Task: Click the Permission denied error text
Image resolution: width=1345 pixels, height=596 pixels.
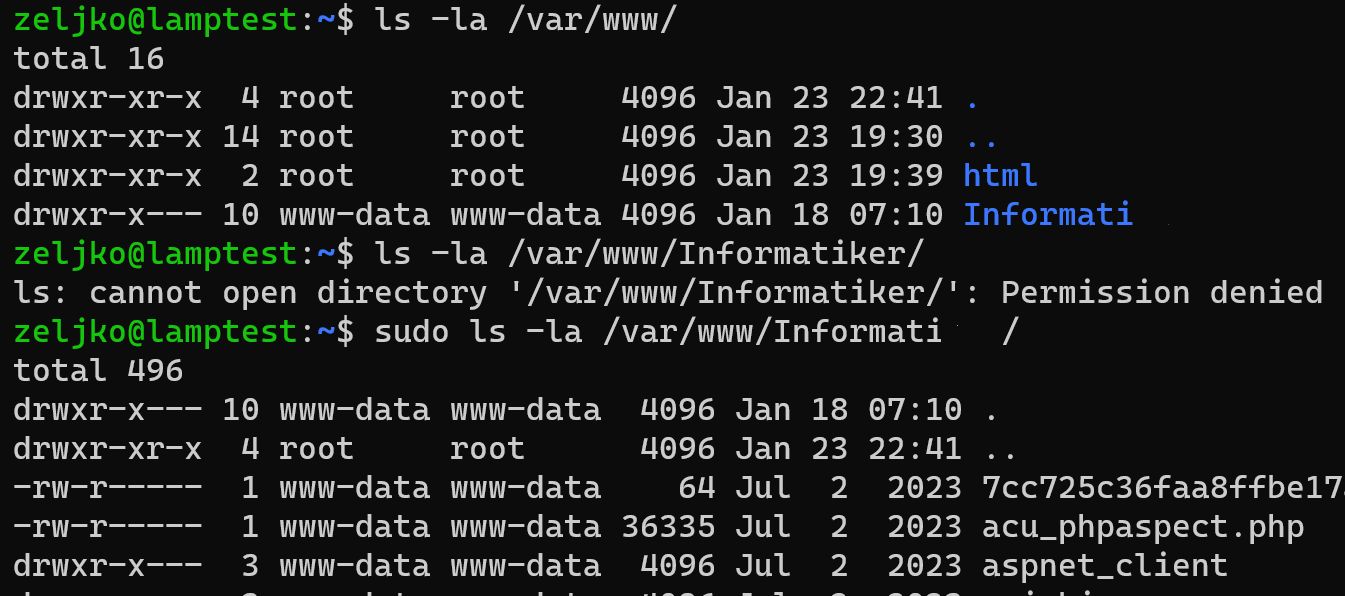Action: (x=1162, y=293)
